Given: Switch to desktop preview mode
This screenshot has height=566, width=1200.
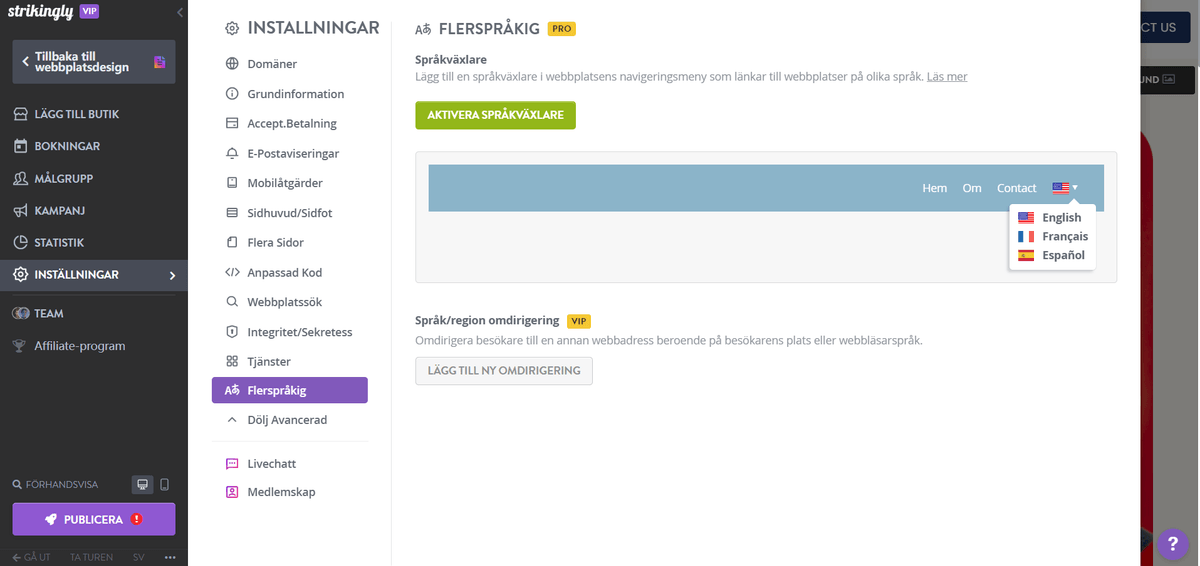Looking at the screenshot, I should pos(142,485).
